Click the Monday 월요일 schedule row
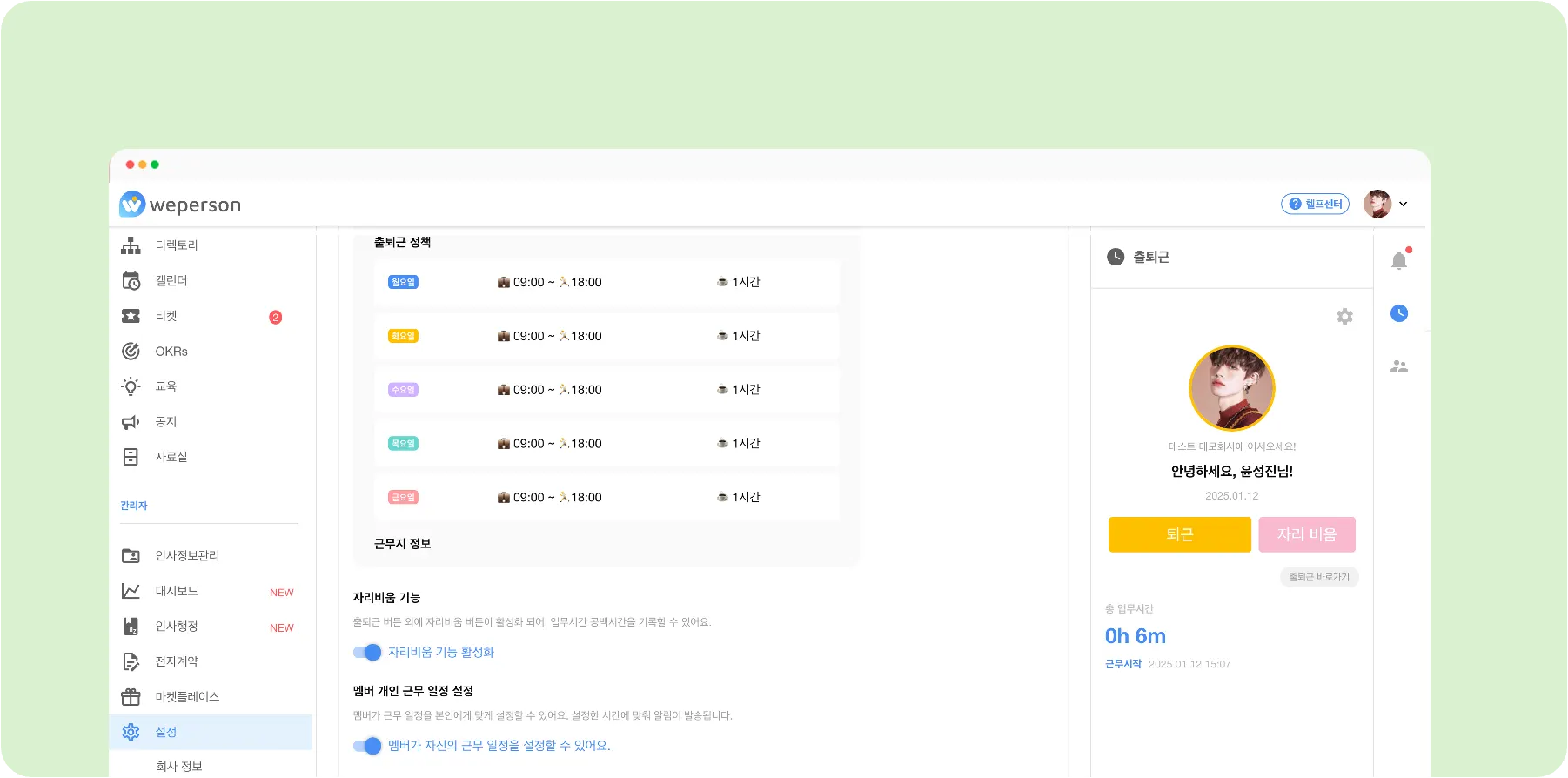The height and width of the screenshot is (778, 1568). (x=606, y=282)
